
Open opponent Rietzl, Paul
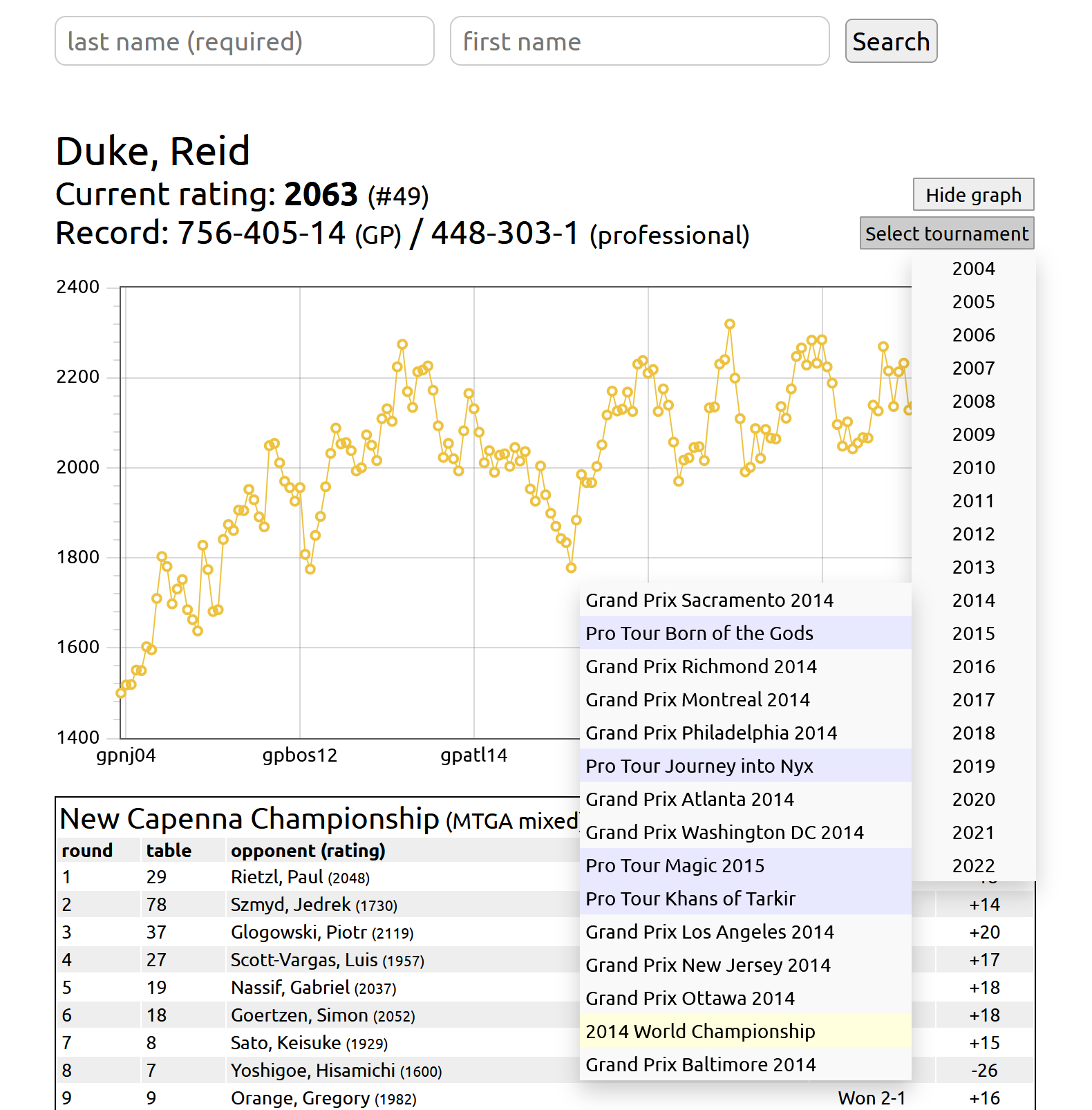click(276, 877)
